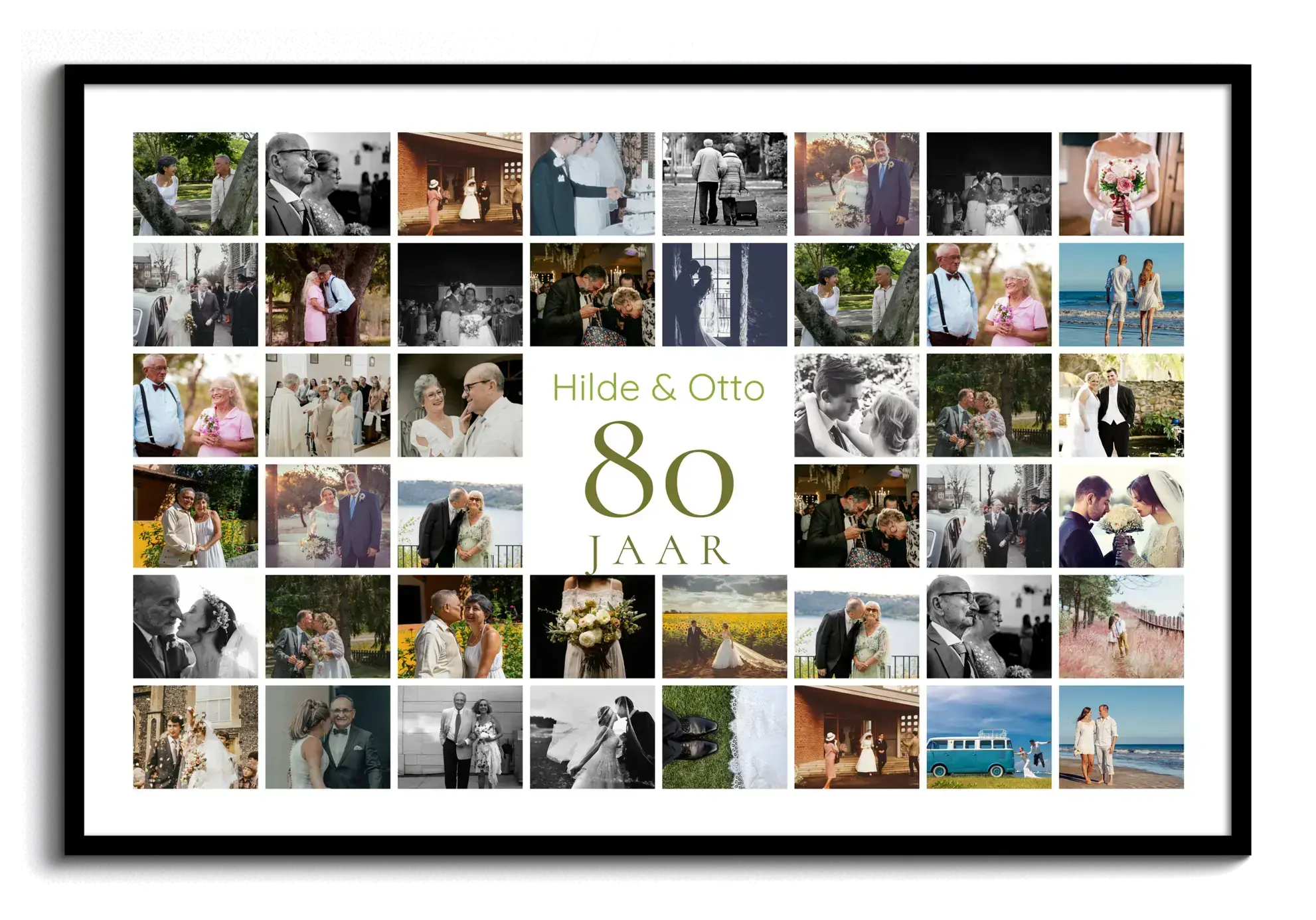Click the confetti church wedding photo

(195, 737)
